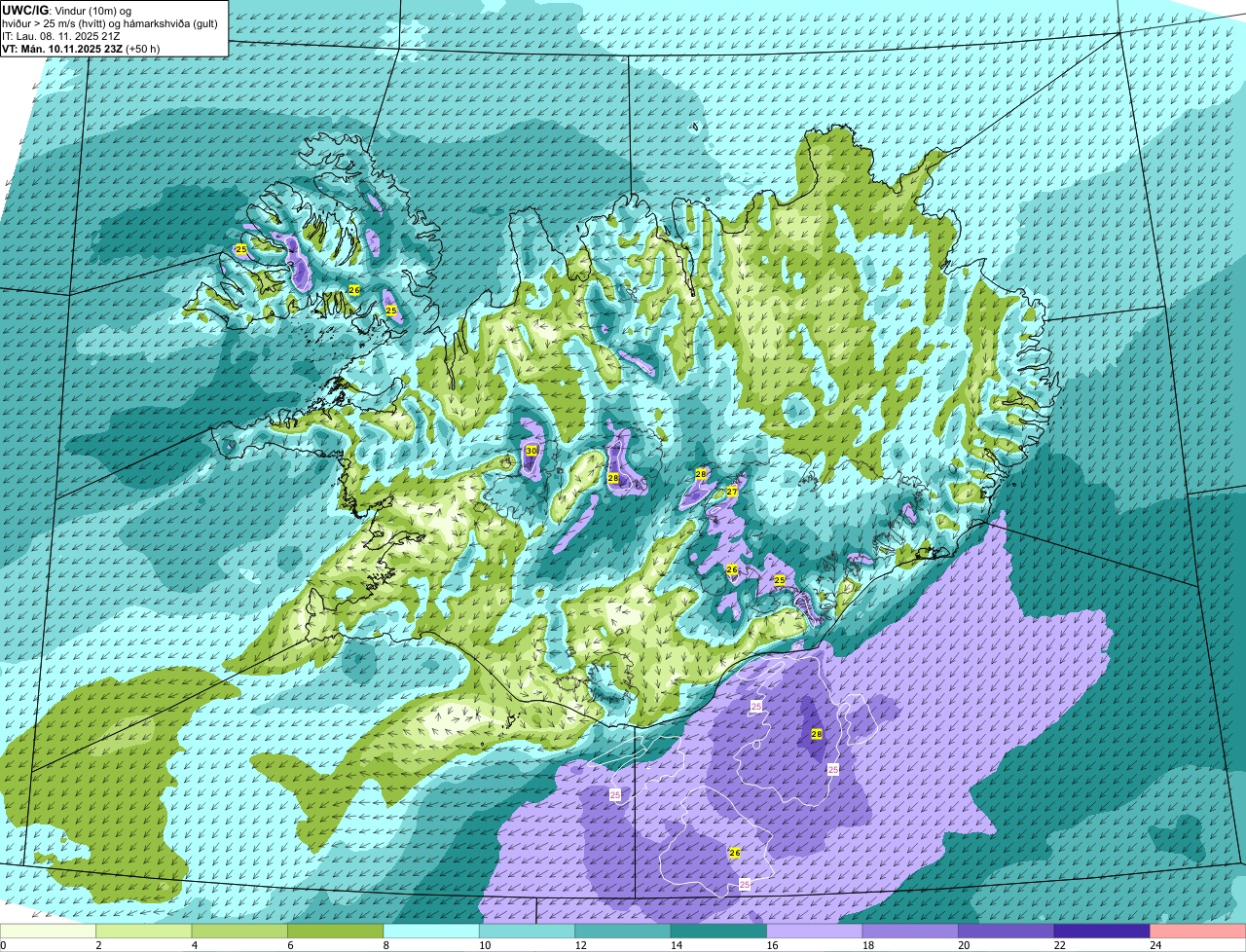Screen dimensions: 1246x952
Task: Click the bold "VT: Mán. 10.11.2025 23Z" line
Action: click(x=63, y=49)
